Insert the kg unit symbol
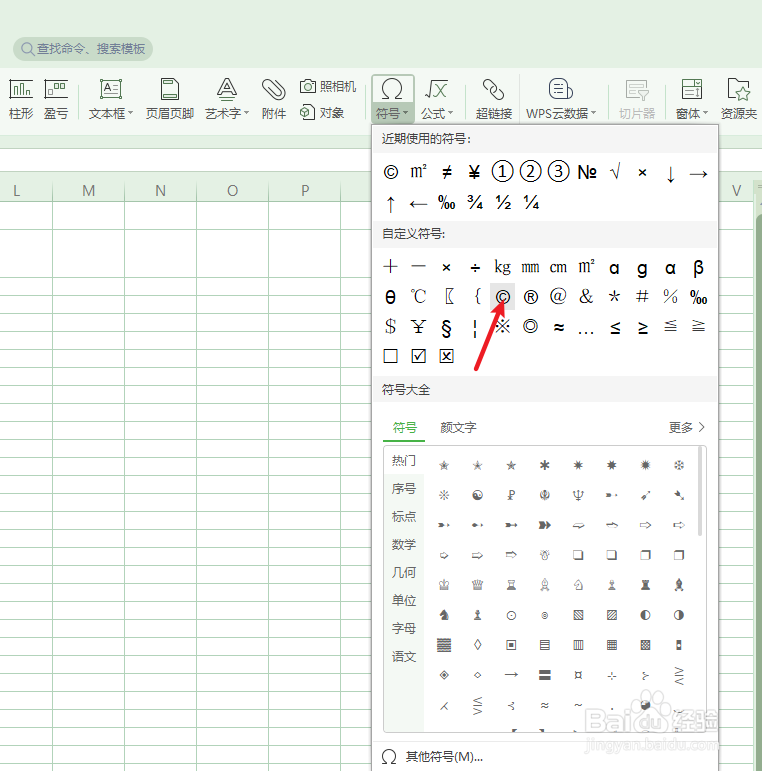 [502, 267]
